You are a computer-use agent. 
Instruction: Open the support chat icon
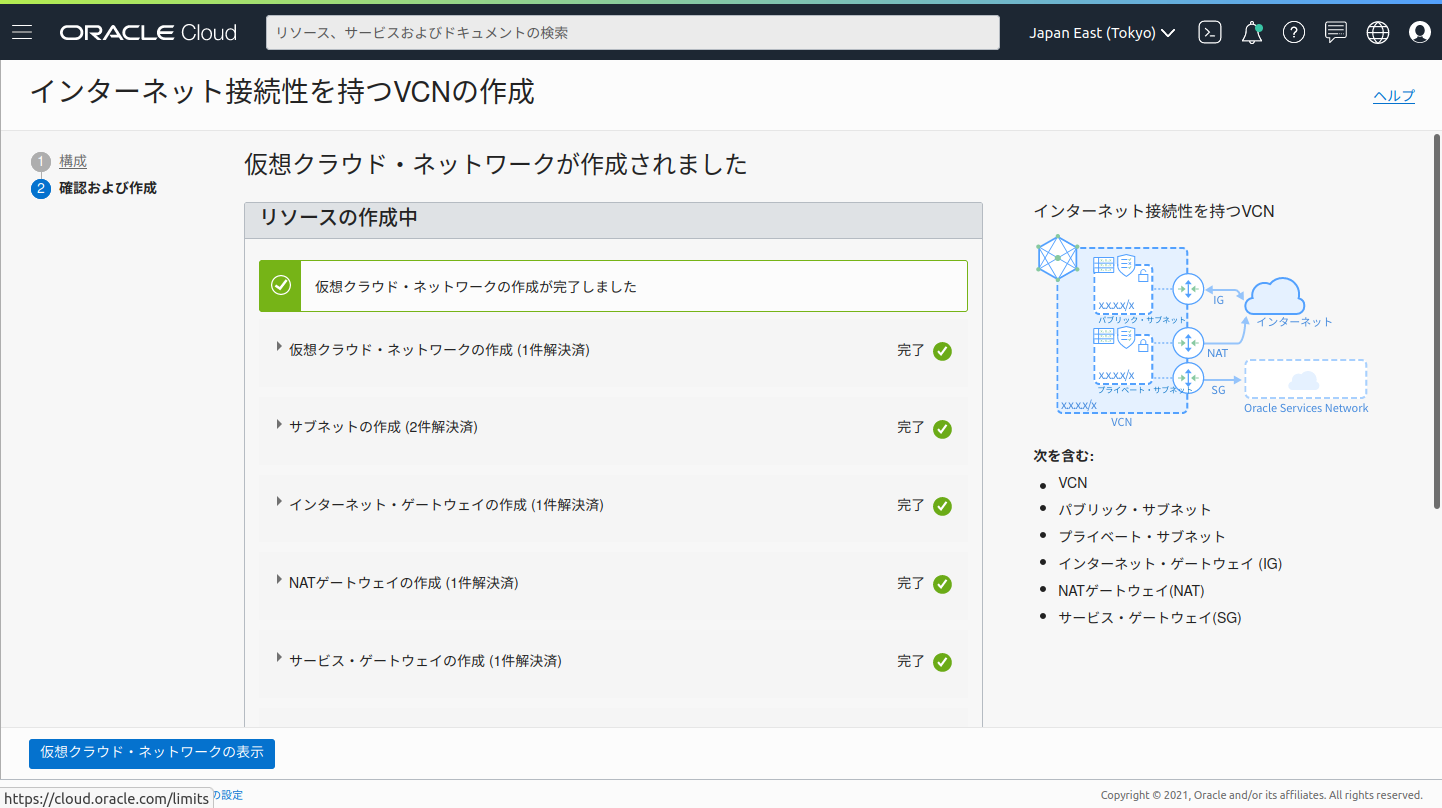coord(1336,33)
